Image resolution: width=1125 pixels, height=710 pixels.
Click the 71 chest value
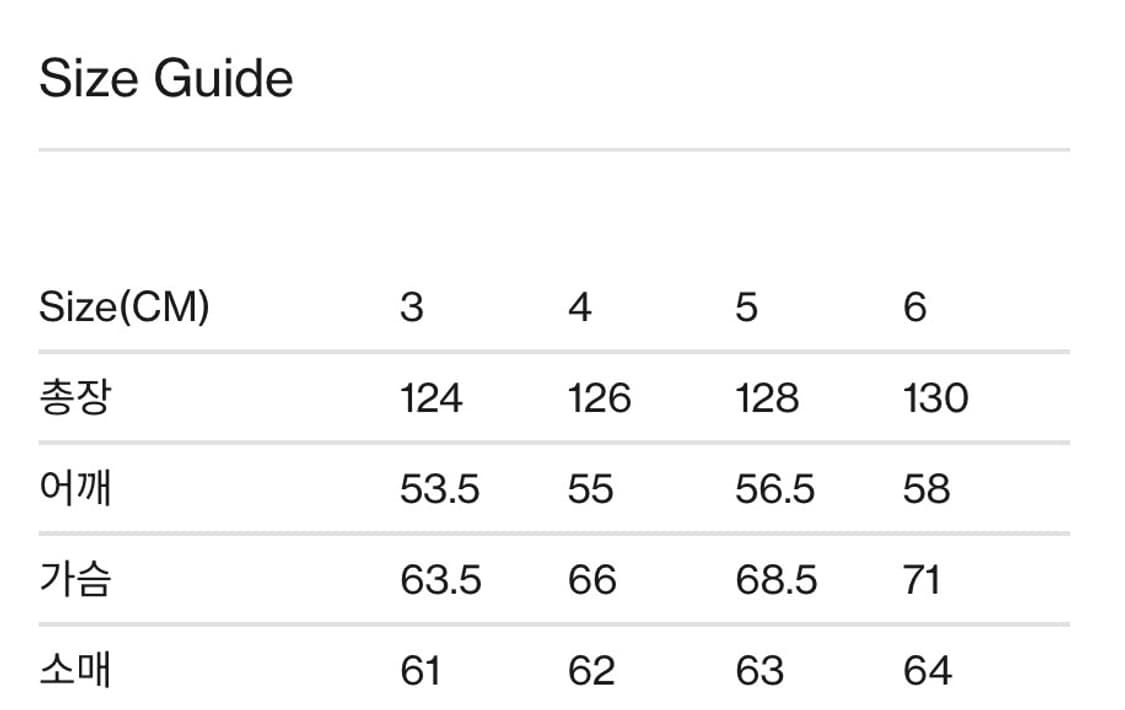pyautogui.click(x=920, y=580)
